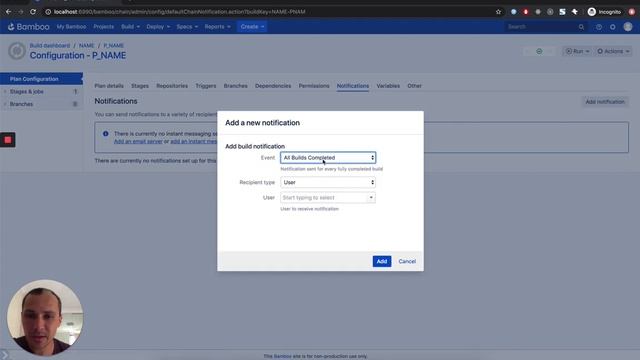This screenshot has width=640, height=360.
Task: Open user avatar menu
Action: click(628, 27)
